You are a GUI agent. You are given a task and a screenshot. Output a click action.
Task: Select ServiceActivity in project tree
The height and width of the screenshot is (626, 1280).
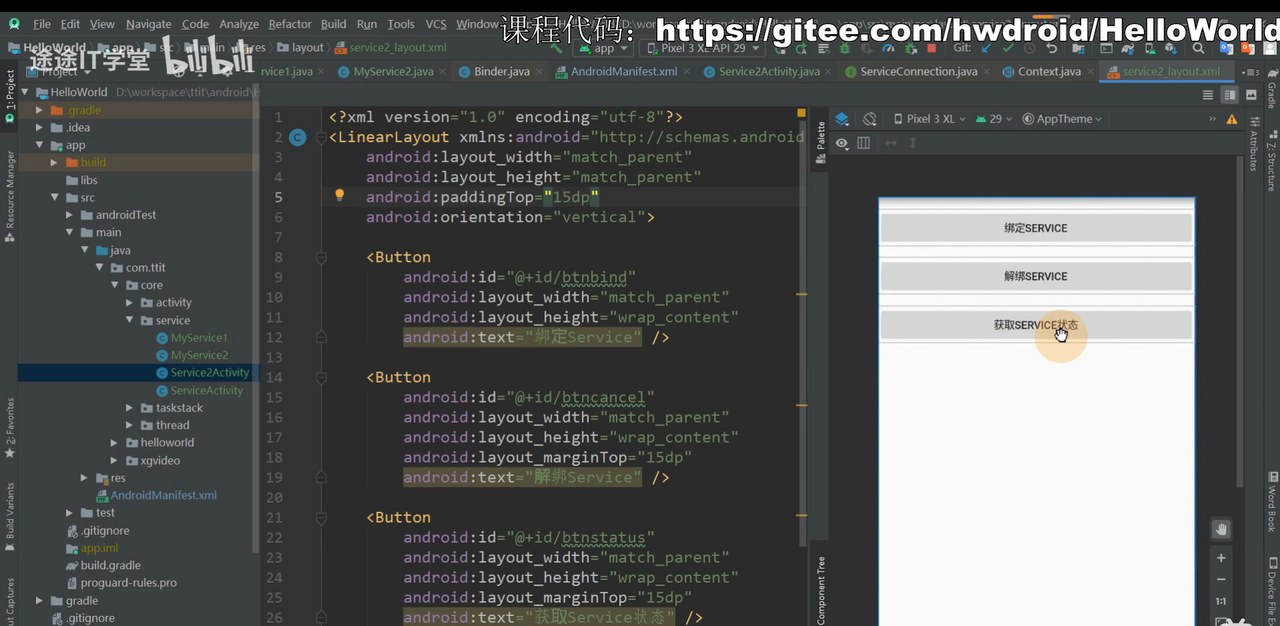click(206, 390)
